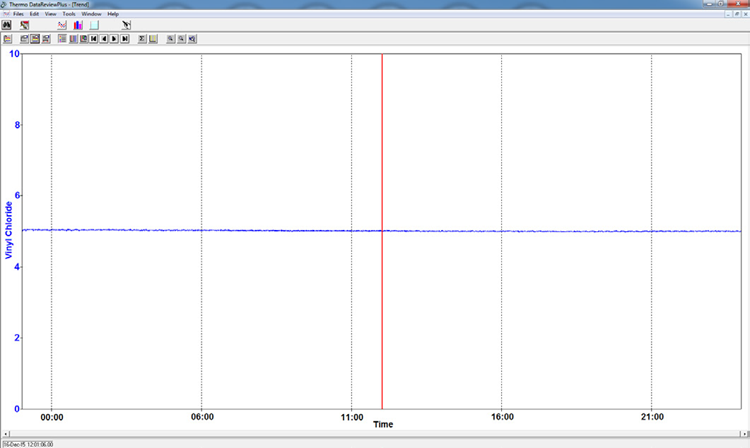This screenshot has width=750, height=448.
Task: Click the yellow columns icon beside sigma
Action: click(153, 39)
